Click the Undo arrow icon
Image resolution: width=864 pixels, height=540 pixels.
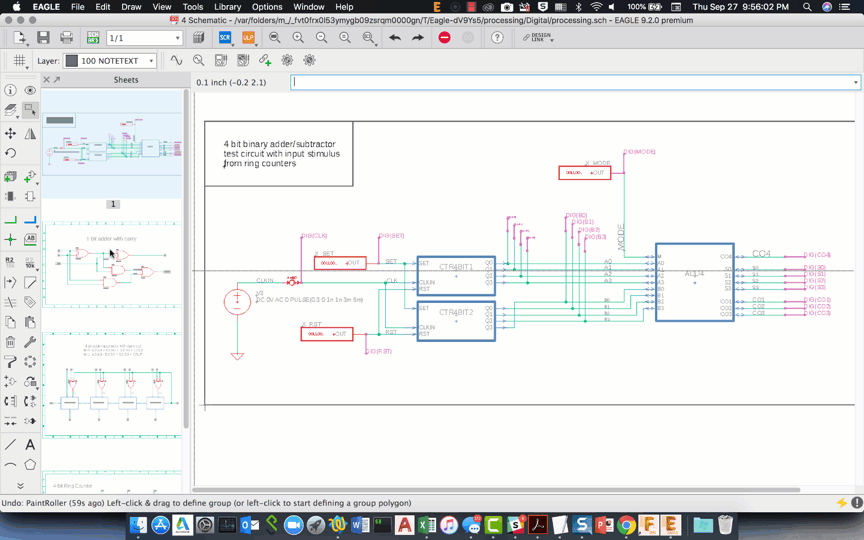point(395,38)
